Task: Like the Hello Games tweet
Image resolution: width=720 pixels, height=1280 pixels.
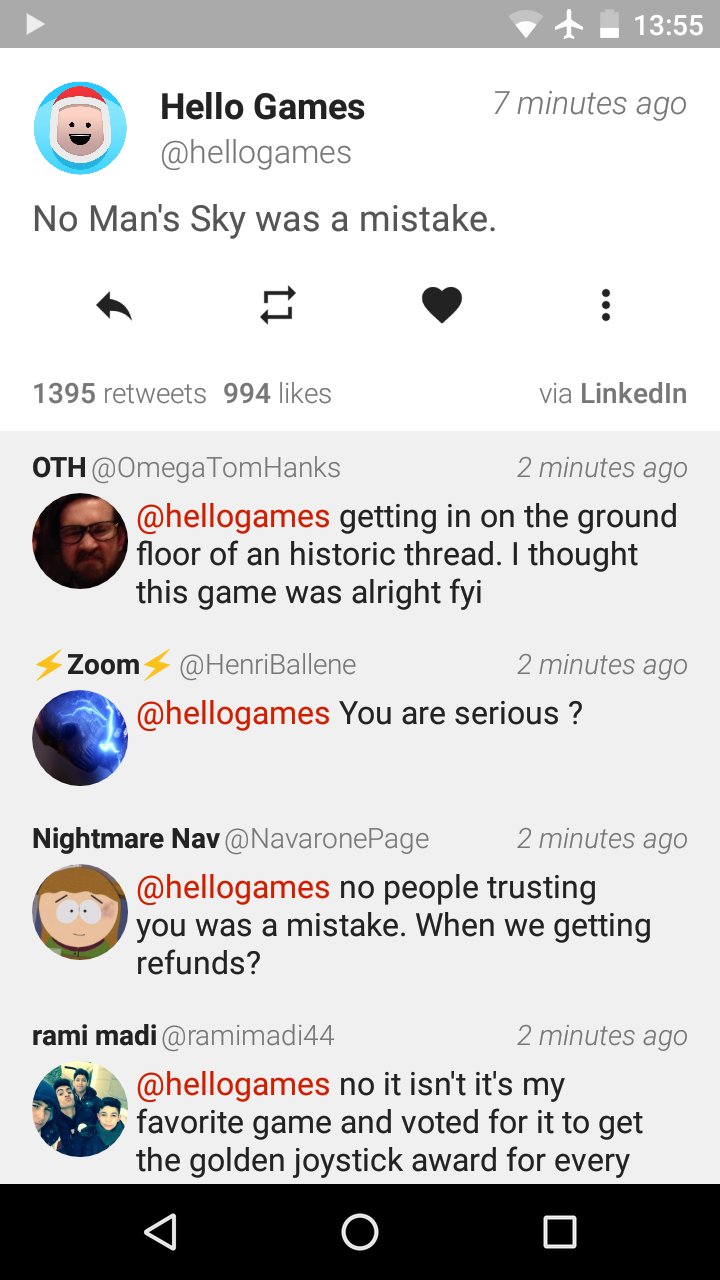Action: point(441,305)
